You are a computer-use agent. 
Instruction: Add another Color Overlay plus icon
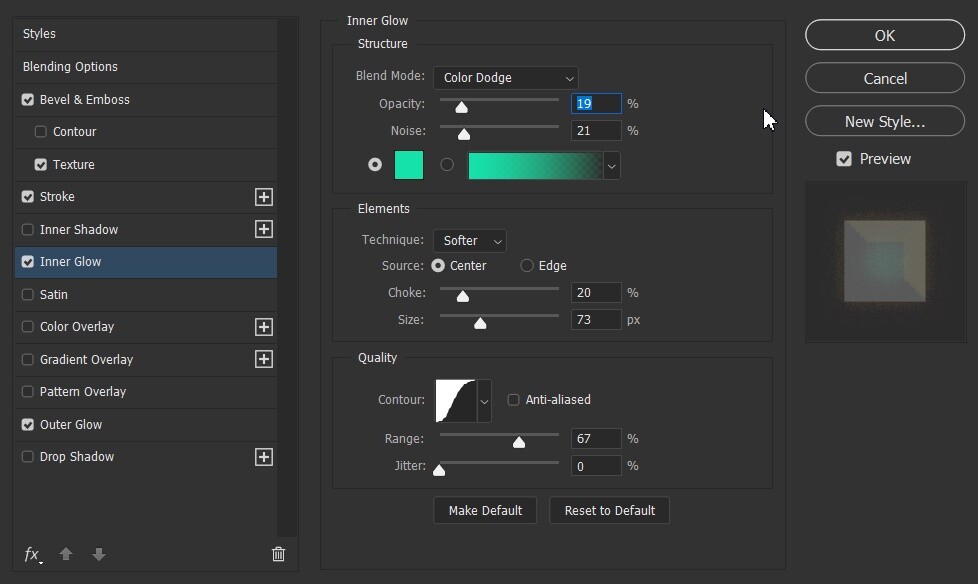tap(264, 327)
